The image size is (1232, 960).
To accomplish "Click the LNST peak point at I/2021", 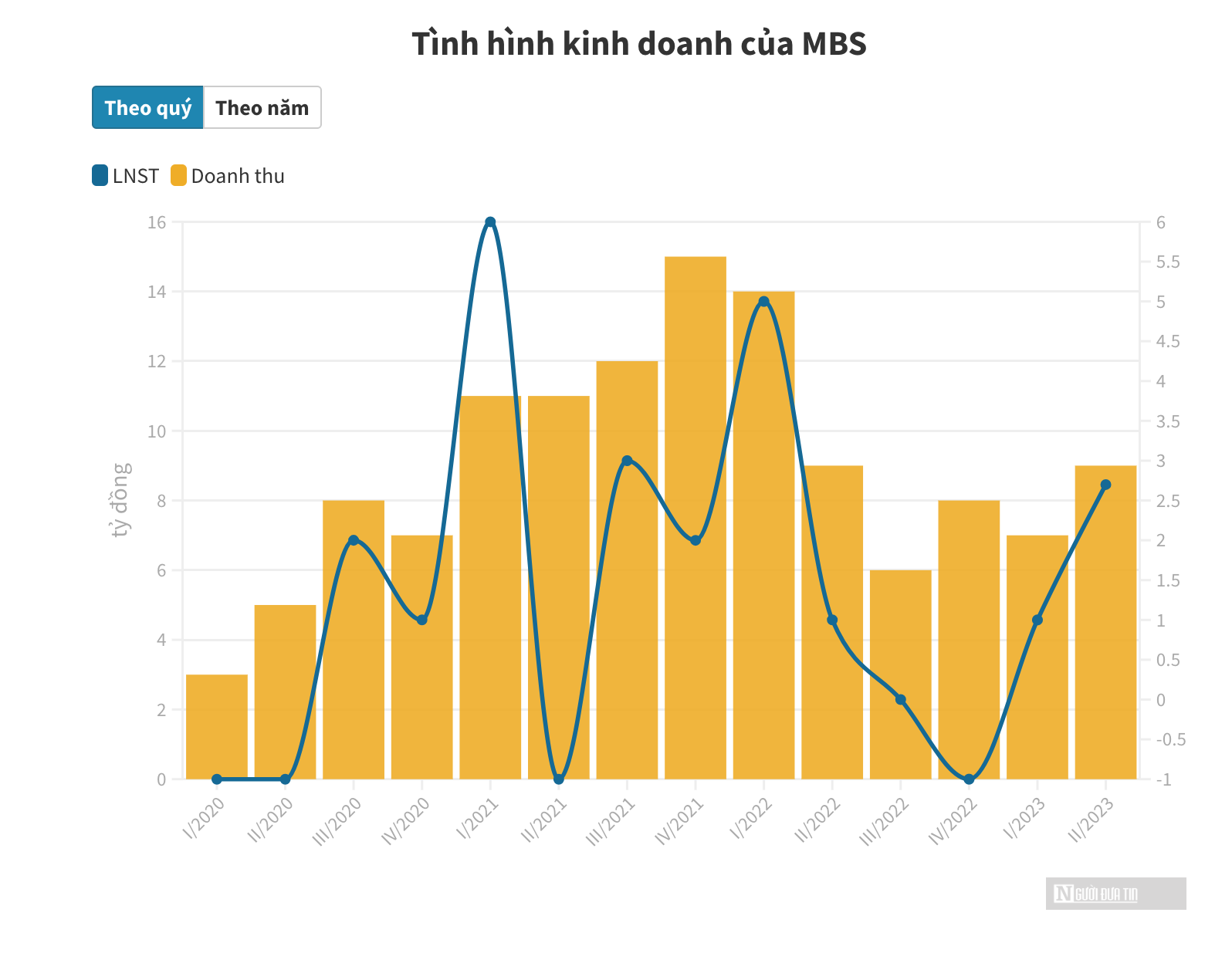I will pyautogui.click(x=490, y=222).
